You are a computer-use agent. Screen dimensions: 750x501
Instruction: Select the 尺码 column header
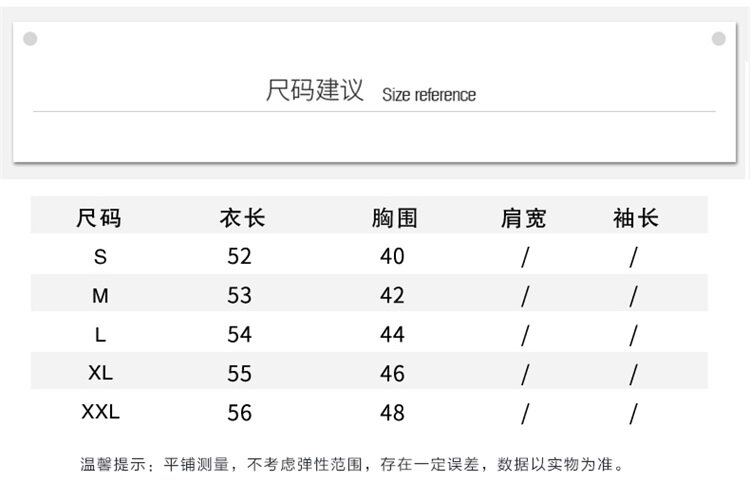click(x=99, y=217)
